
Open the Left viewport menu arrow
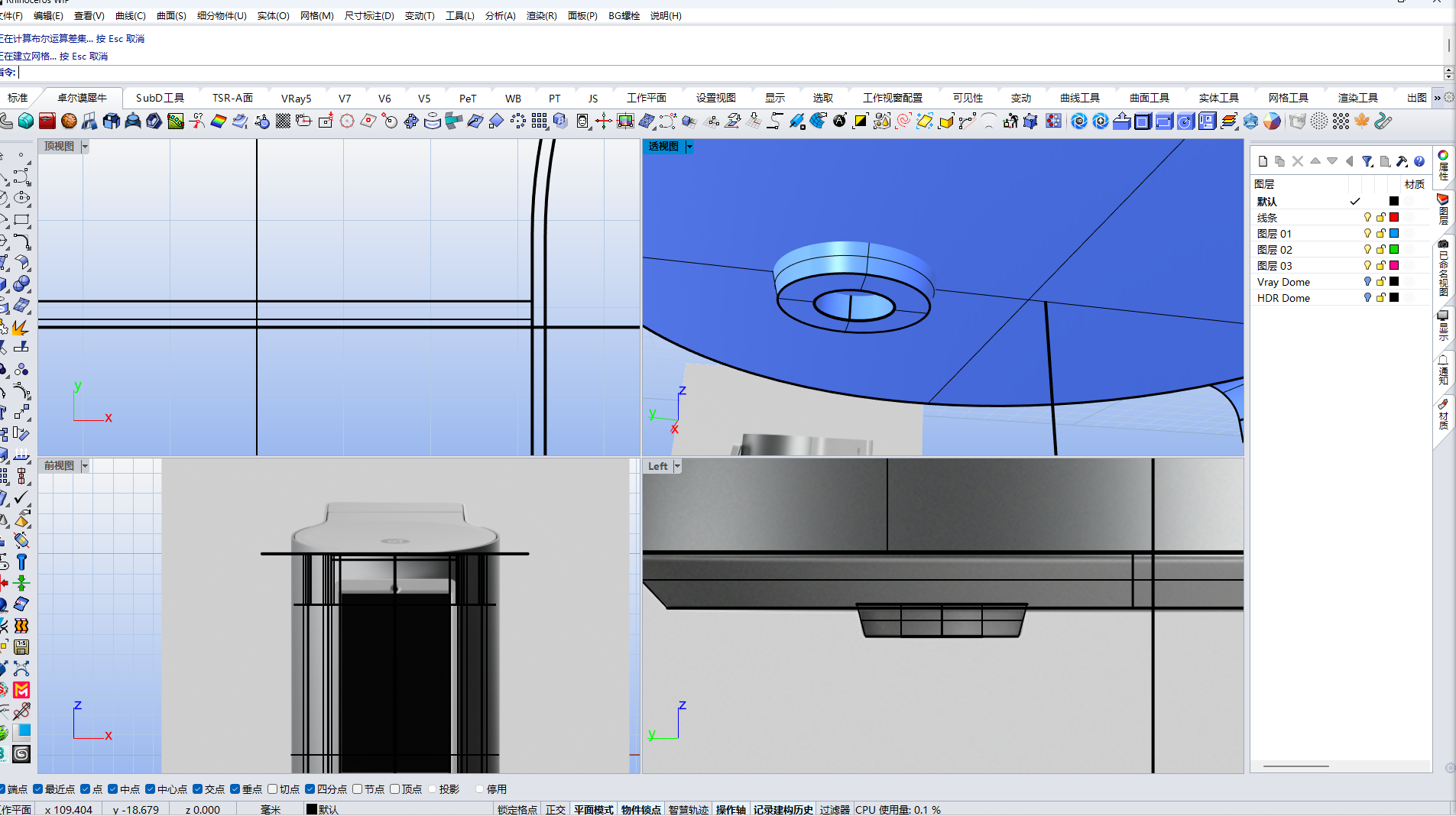(677, 466)
